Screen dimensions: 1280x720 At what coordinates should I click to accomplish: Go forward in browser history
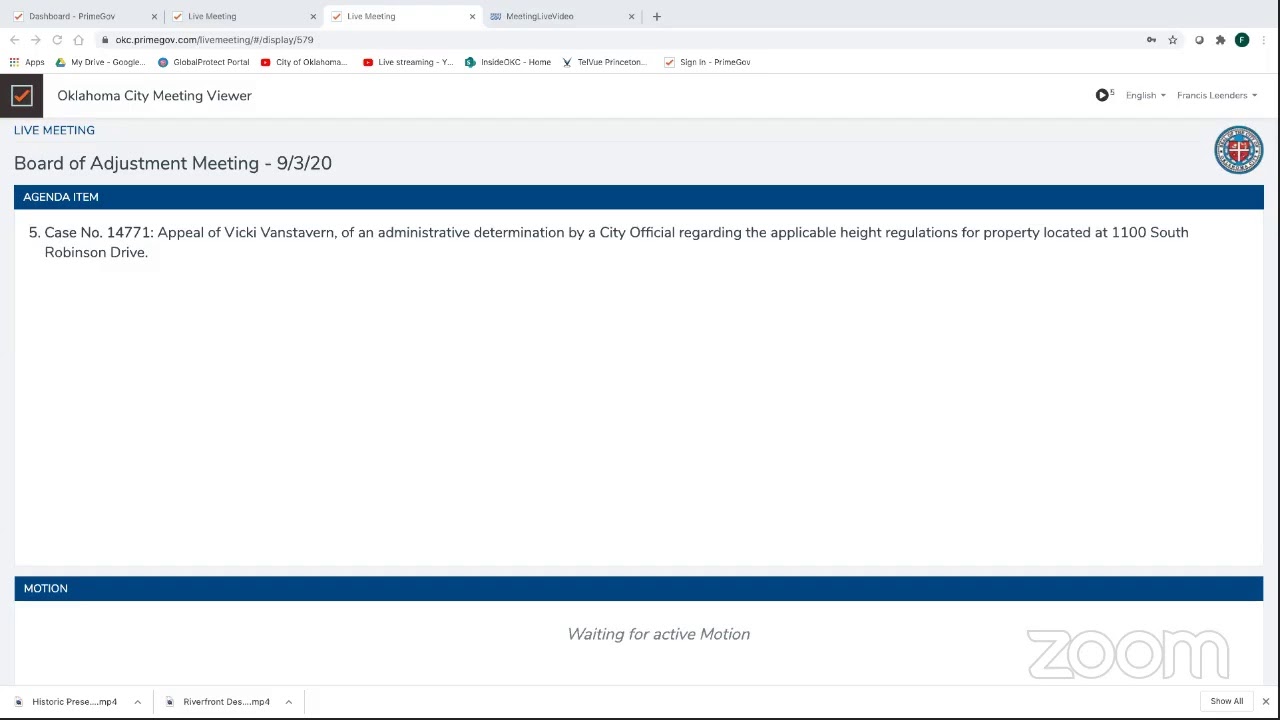[x=36, y=40]
